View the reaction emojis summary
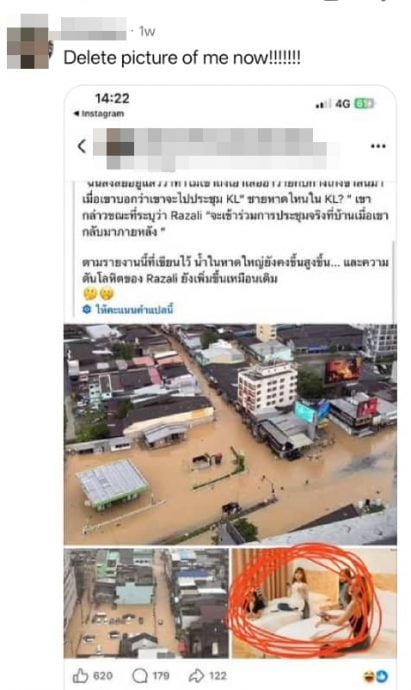Screen dimensions: 411x690 tap(375, 676)
